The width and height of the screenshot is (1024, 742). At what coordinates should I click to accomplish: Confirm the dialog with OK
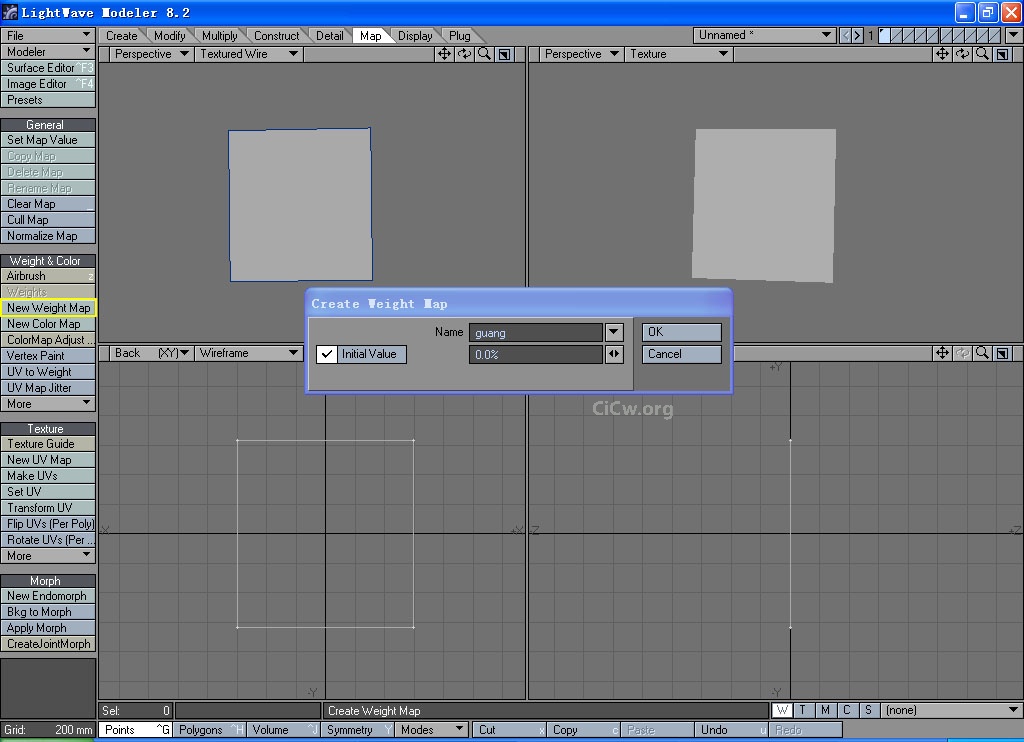(x=681, y=332)
